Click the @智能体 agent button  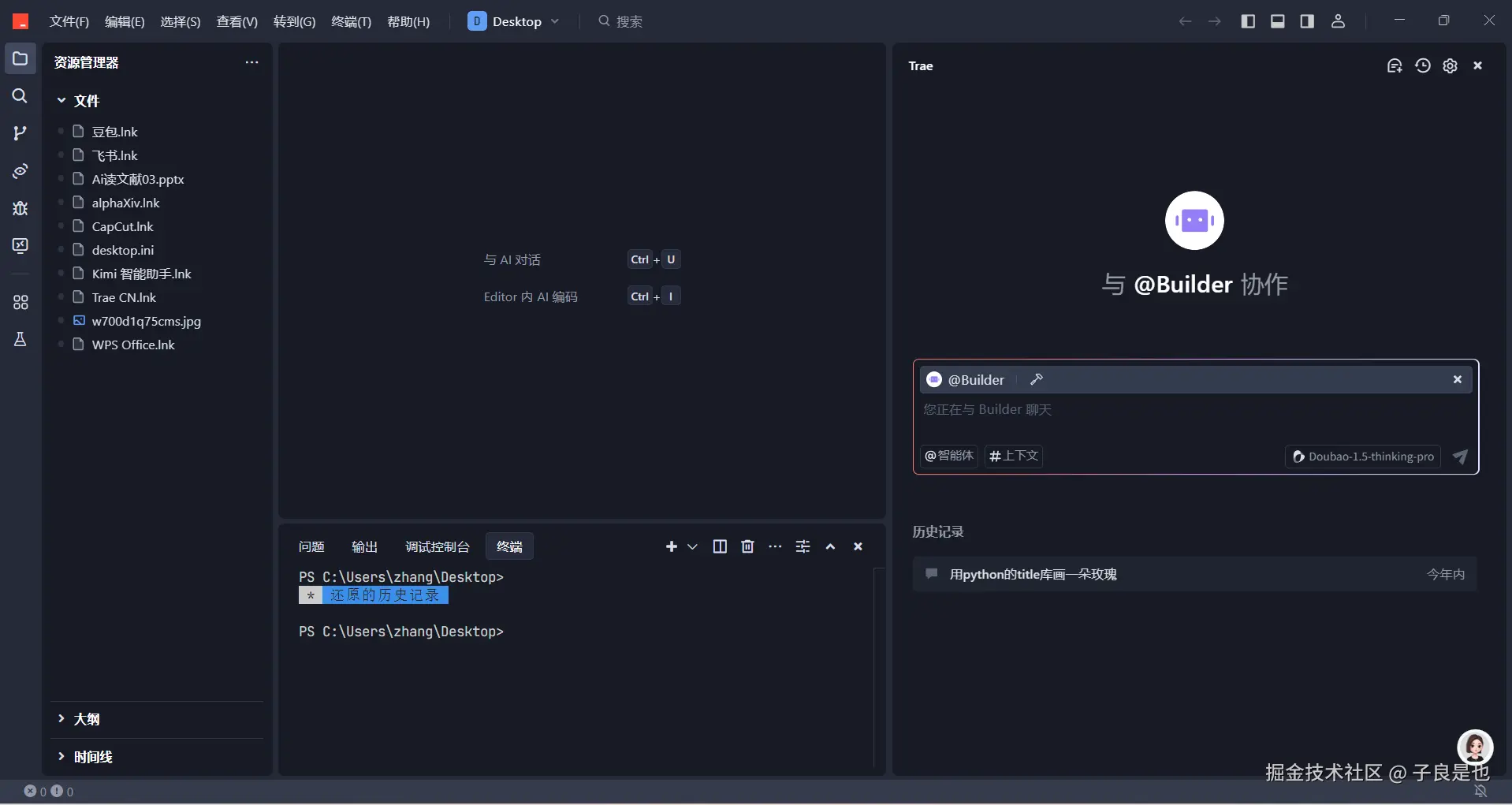click(949, 456)
